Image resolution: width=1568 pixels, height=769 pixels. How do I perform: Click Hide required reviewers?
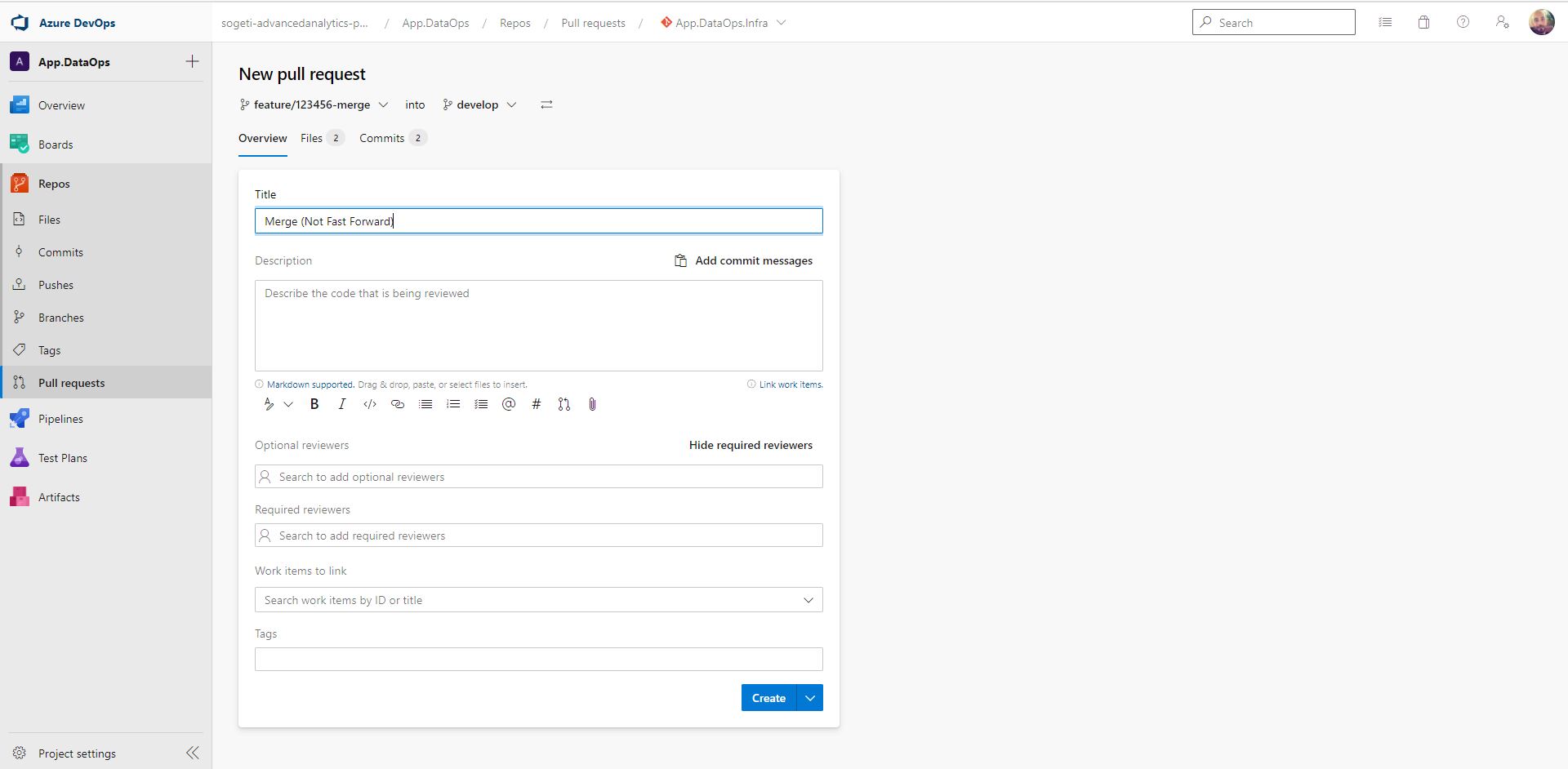pyautogui.click(x=750, y=445)
